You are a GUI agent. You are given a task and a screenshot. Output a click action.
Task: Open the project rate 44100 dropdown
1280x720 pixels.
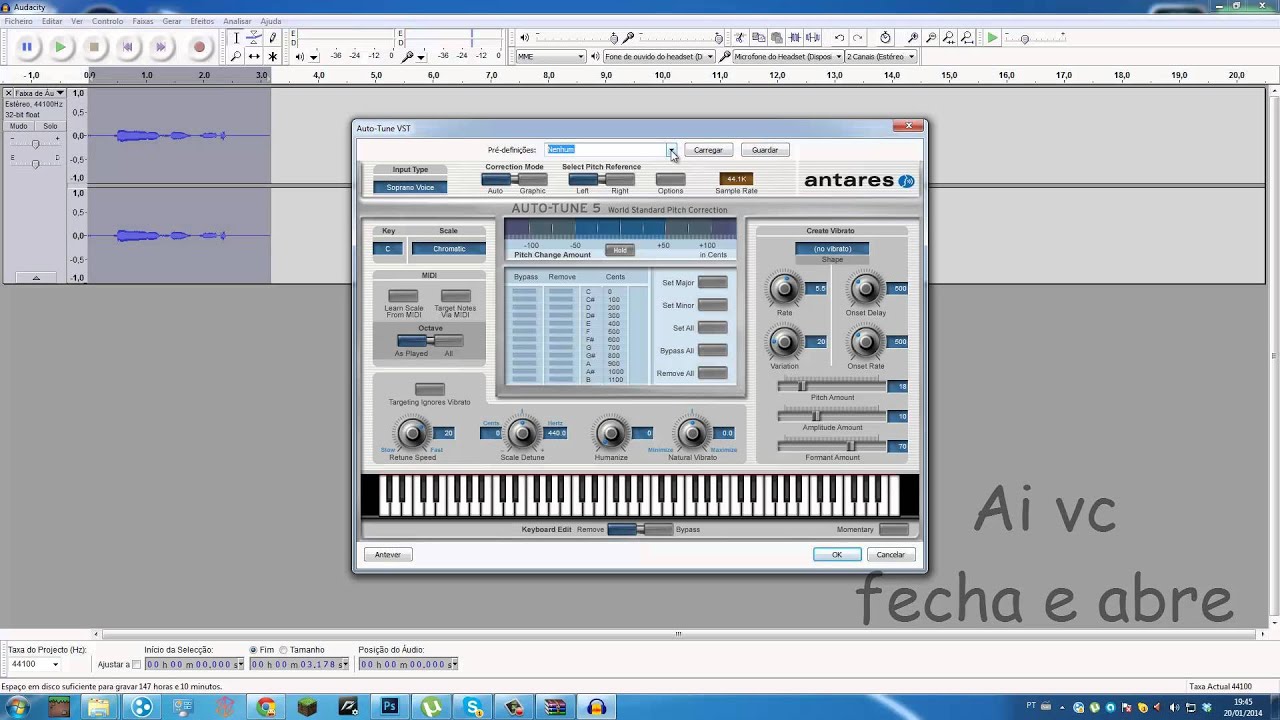point(54,664)
